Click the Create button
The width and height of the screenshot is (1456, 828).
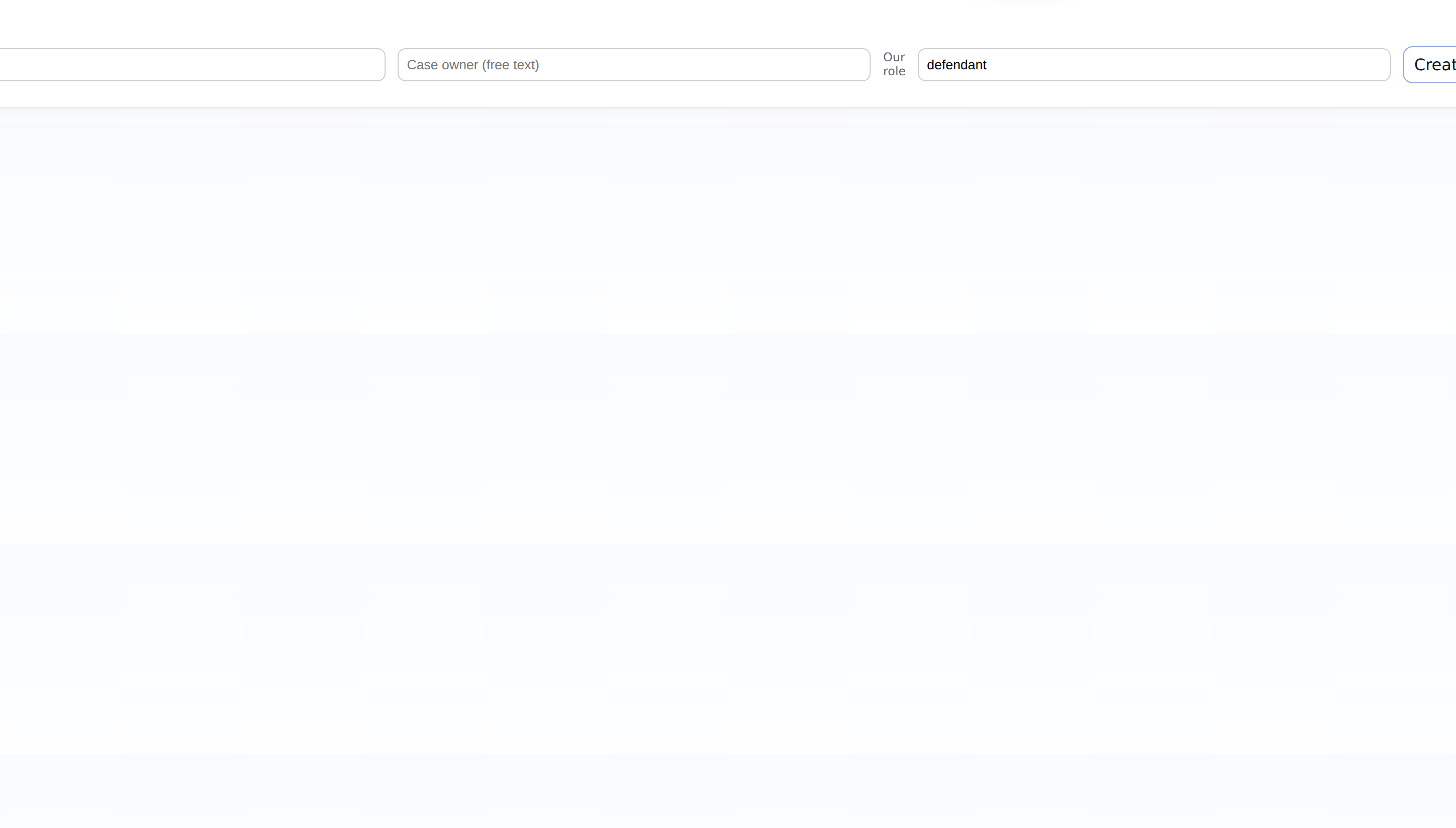[1430, 65]
